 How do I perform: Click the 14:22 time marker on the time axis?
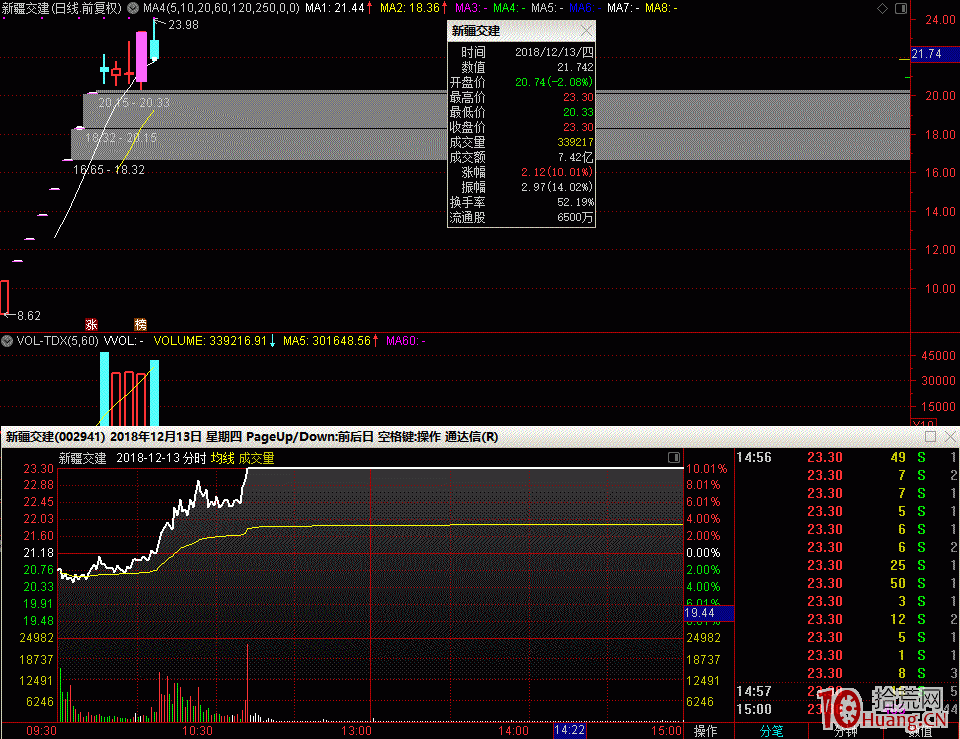pyautogui.click(x=569, y=731)
